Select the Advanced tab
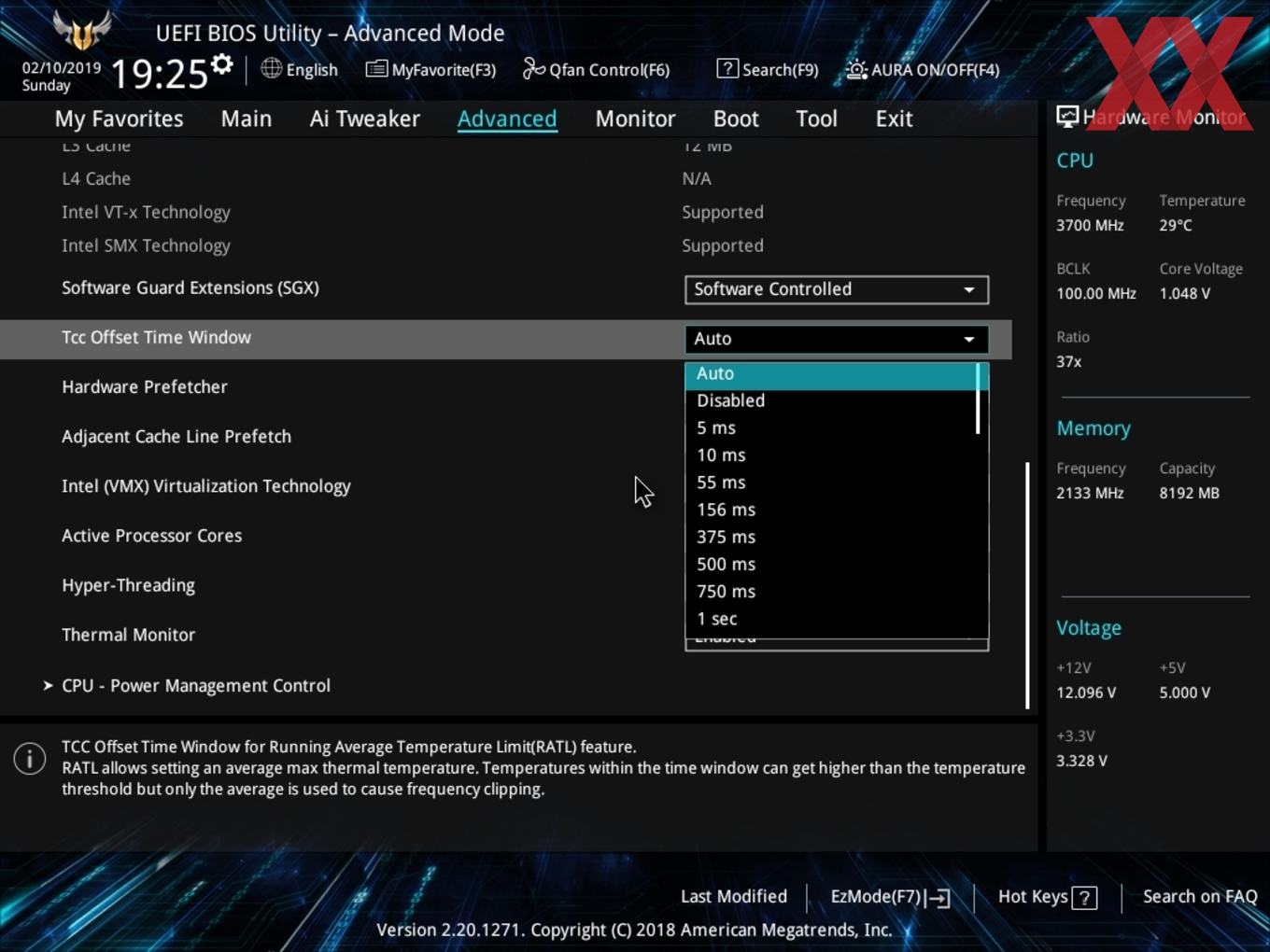The image size is (1270, 952). point(507,119)
